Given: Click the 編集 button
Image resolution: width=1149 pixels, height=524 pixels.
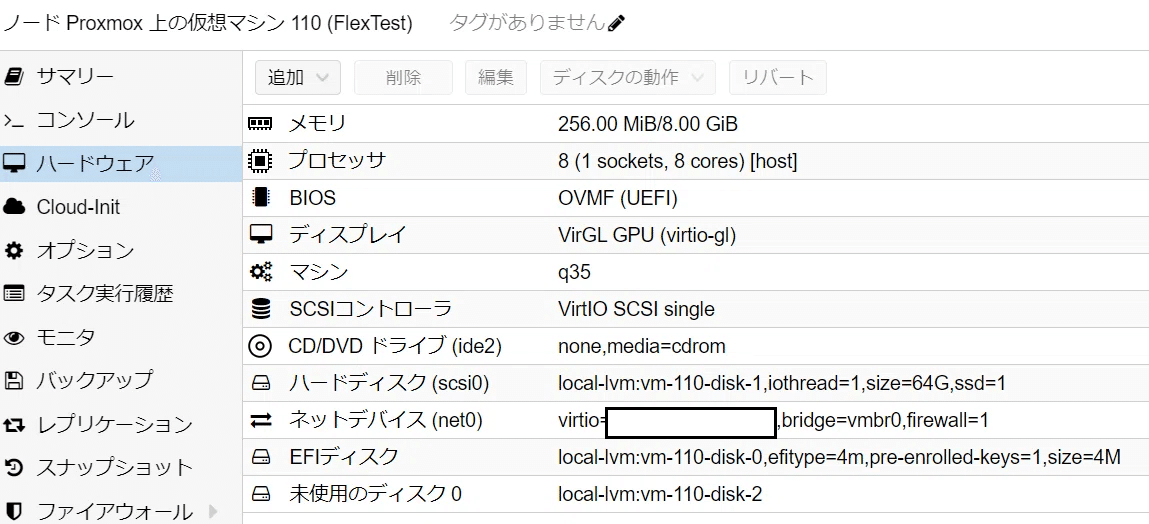Looking at the screenshot, I should pos(495,77).
